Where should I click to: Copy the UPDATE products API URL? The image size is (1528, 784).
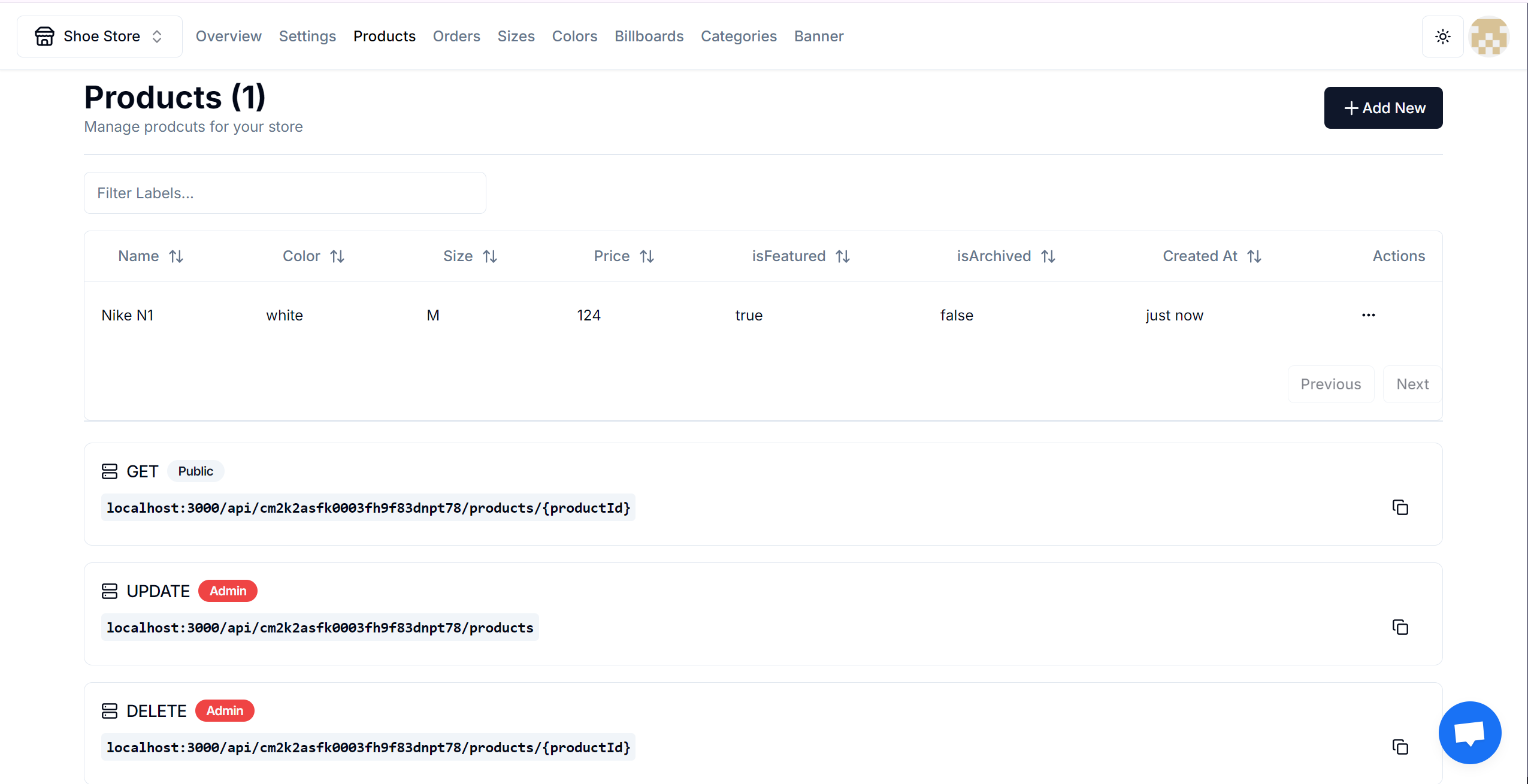(x=1400, y=628)
